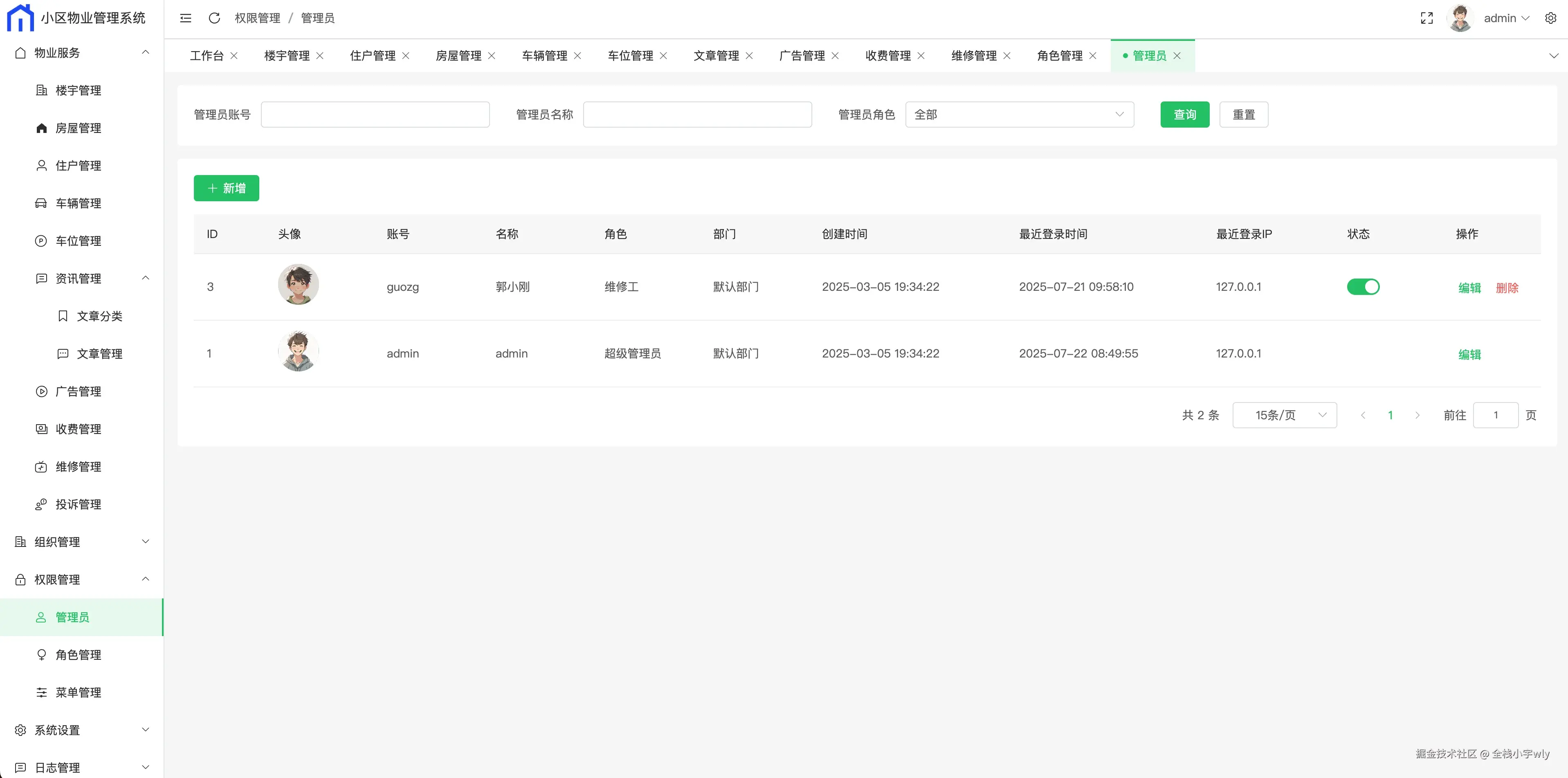This screenshot has width=1568, height=778.
Task: Close the 角色管理 tab
Action: click(x=1093, y=56)
